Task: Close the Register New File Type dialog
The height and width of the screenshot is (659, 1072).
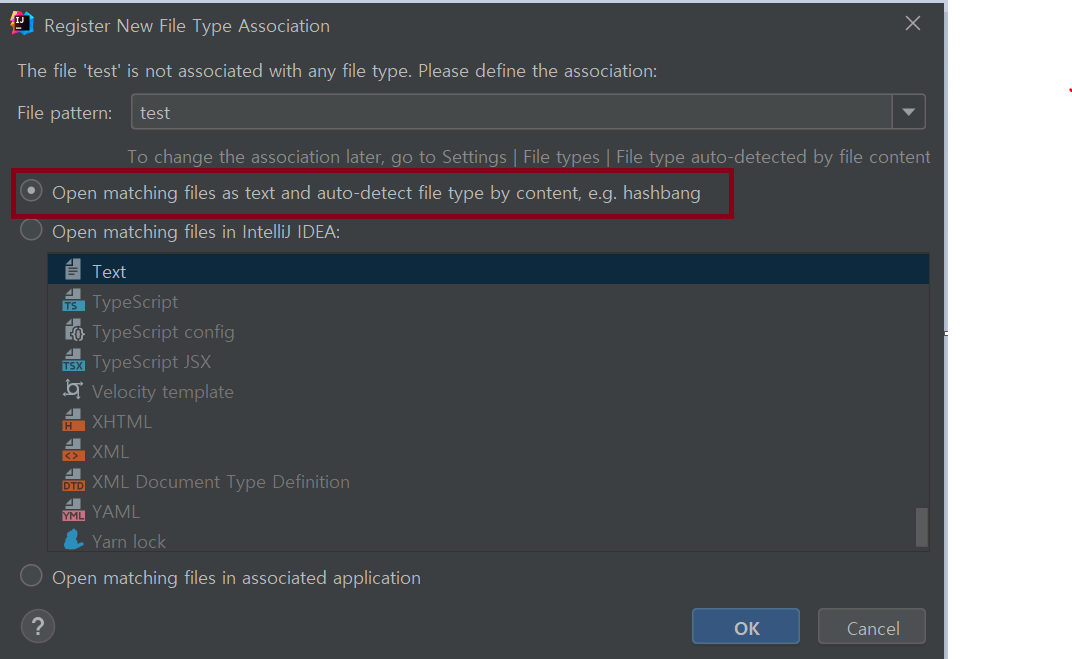Action: (913, 24)
